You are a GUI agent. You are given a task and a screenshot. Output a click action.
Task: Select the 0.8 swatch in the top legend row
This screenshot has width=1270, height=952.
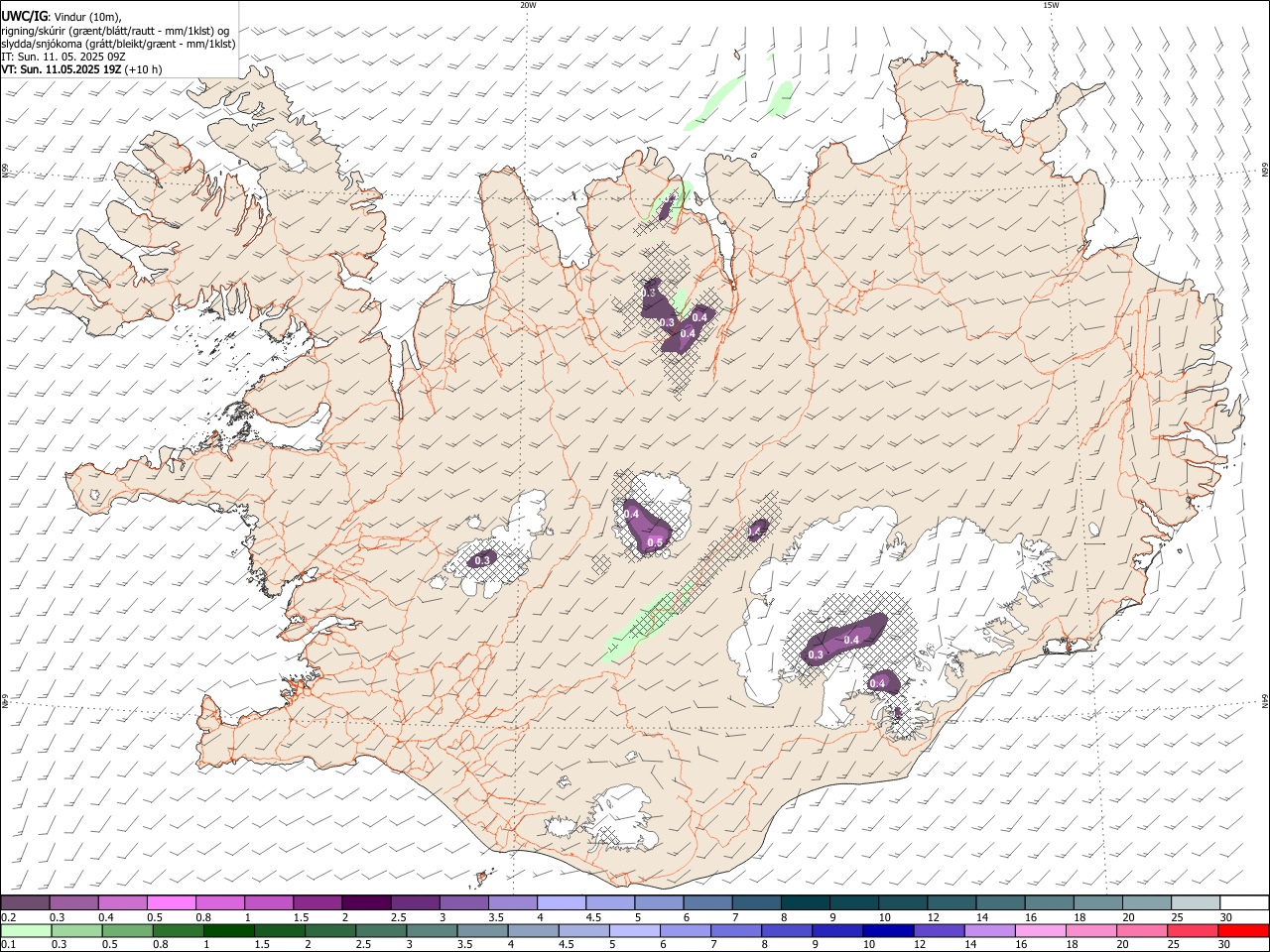218,902
